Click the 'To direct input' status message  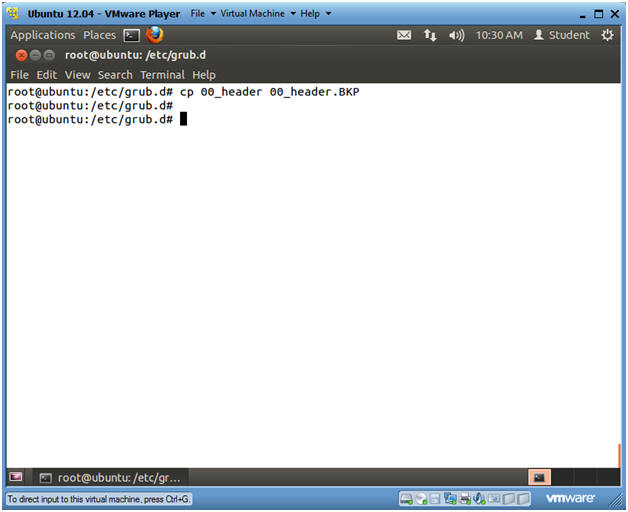point(99,499)
